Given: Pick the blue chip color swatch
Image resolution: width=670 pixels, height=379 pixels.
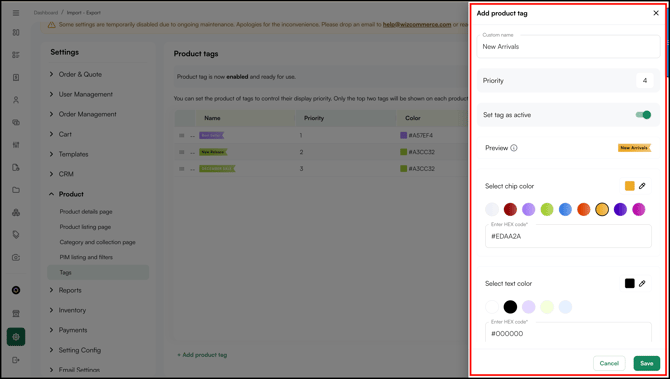Looking at the screenshot, I should click(x=565, y=209).
